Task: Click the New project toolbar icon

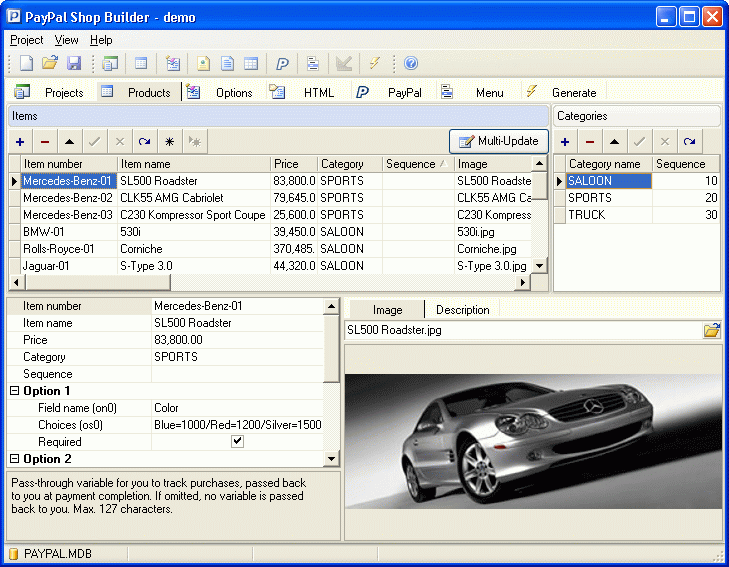Action: (x=27, y=63)
